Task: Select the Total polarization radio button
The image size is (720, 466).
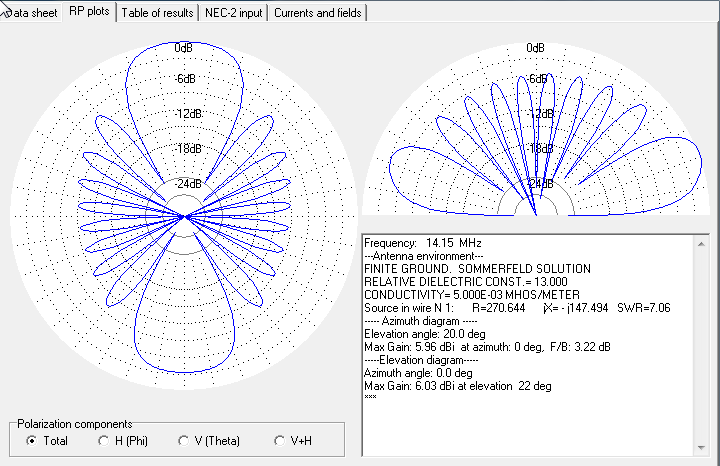Action: point(32,440)
